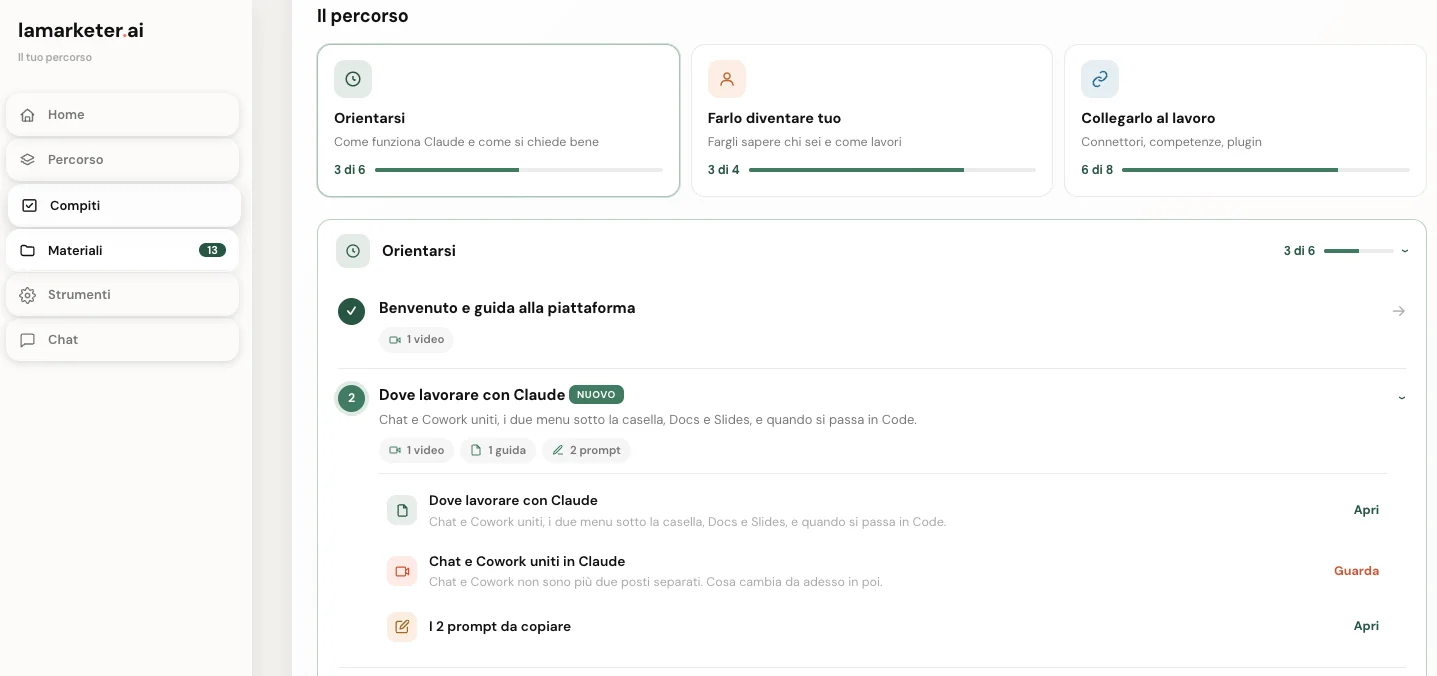Click the Compiti checkbox icon
This screenshot has height=676, width=1437.
pyautogui.click(x=30, y=206)
